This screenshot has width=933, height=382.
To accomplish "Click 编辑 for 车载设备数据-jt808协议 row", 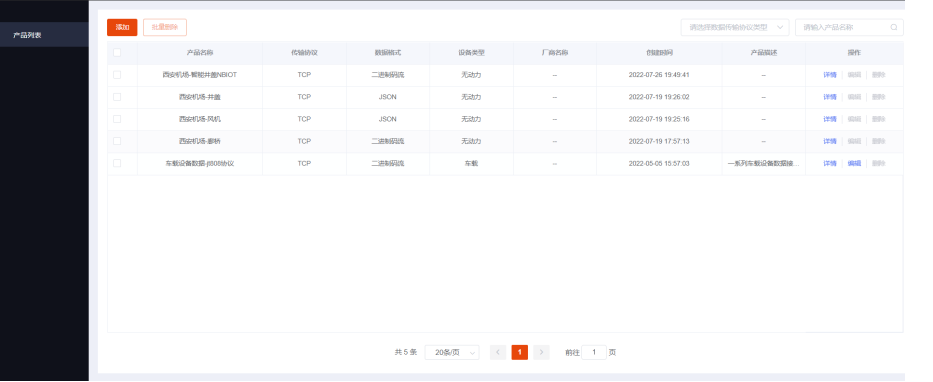I will click(854, 163).
